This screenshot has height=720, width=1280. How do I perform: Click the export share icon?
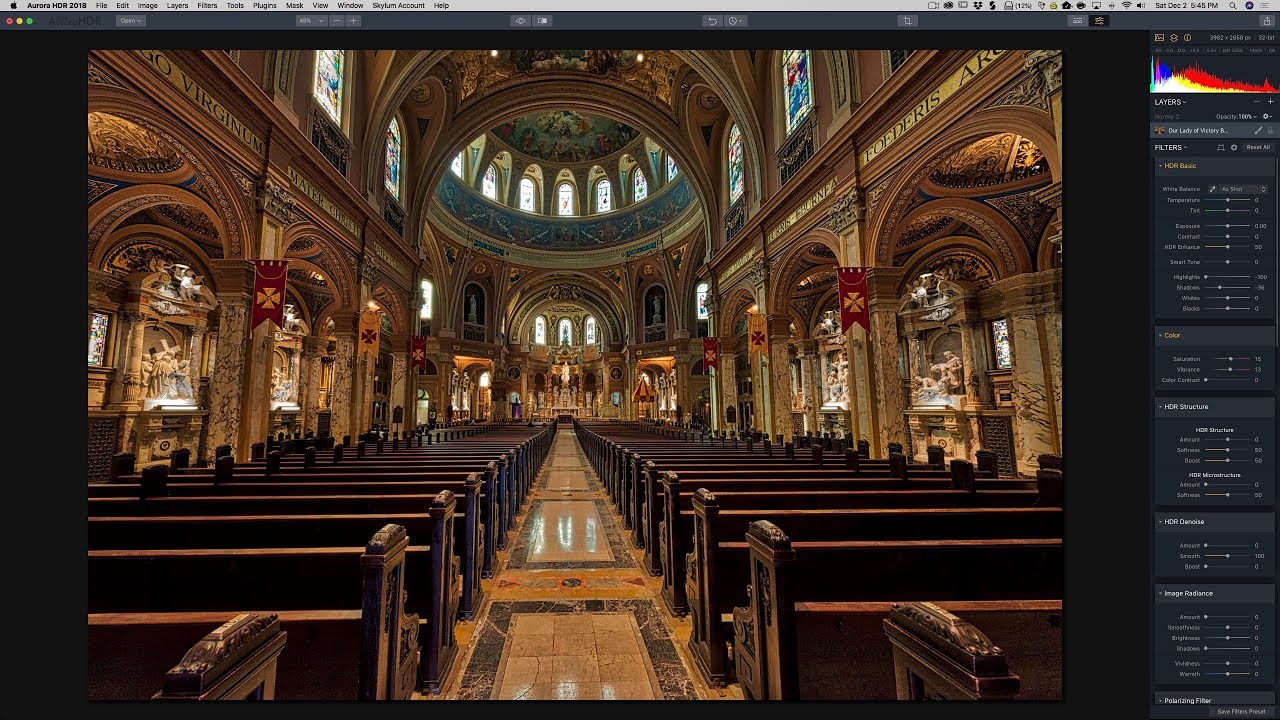click(x=1267, y=20)
